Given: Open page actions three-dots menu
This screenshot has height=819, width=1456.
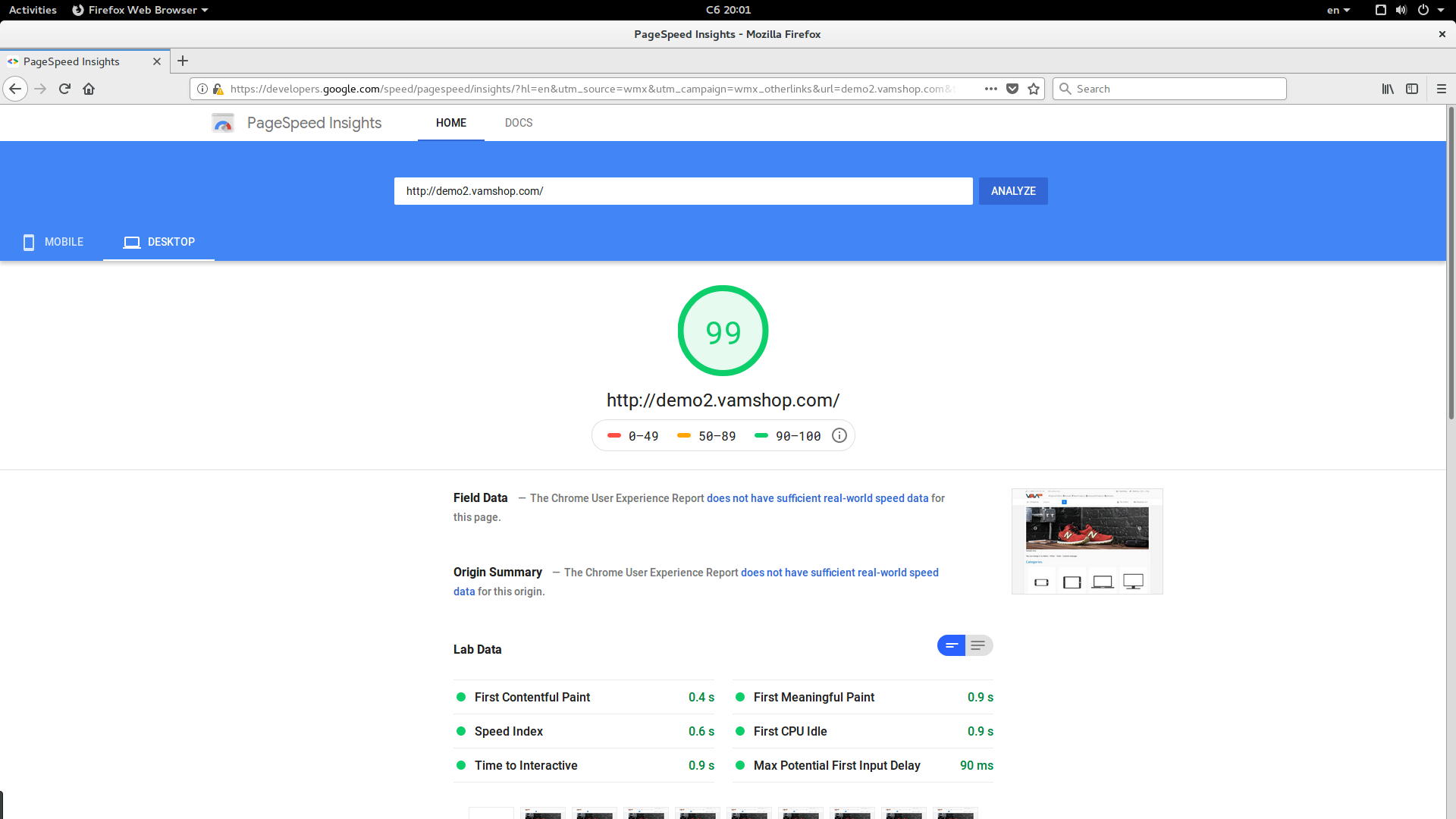Looking at the screenshot, I should [990, 89].
